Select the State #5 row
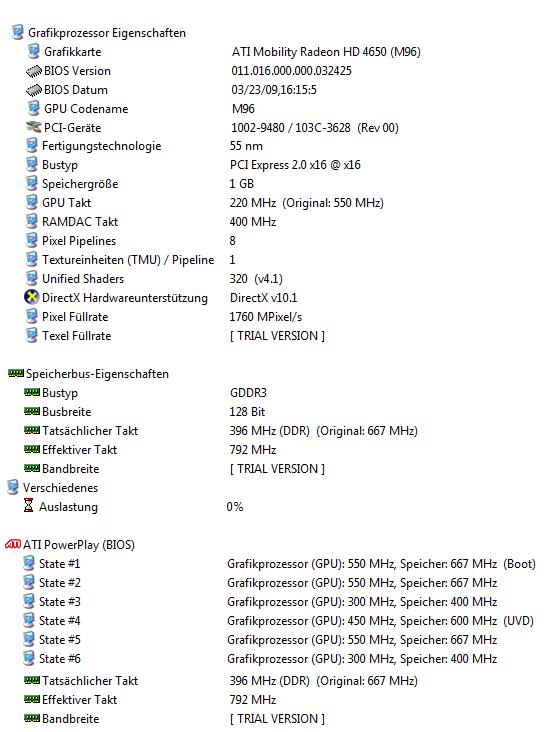Viewport: 544px width, 732px height. pyautogui.click(x=260, y=640)
